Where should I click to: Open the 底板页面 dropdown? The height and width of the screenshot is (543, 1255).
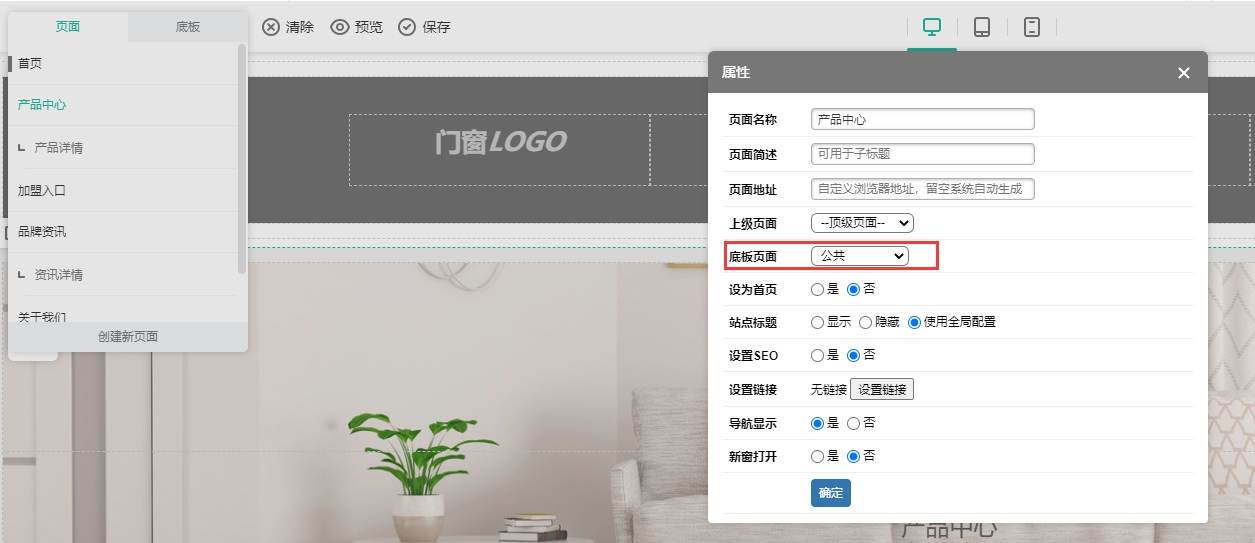[x=859, y=256]
